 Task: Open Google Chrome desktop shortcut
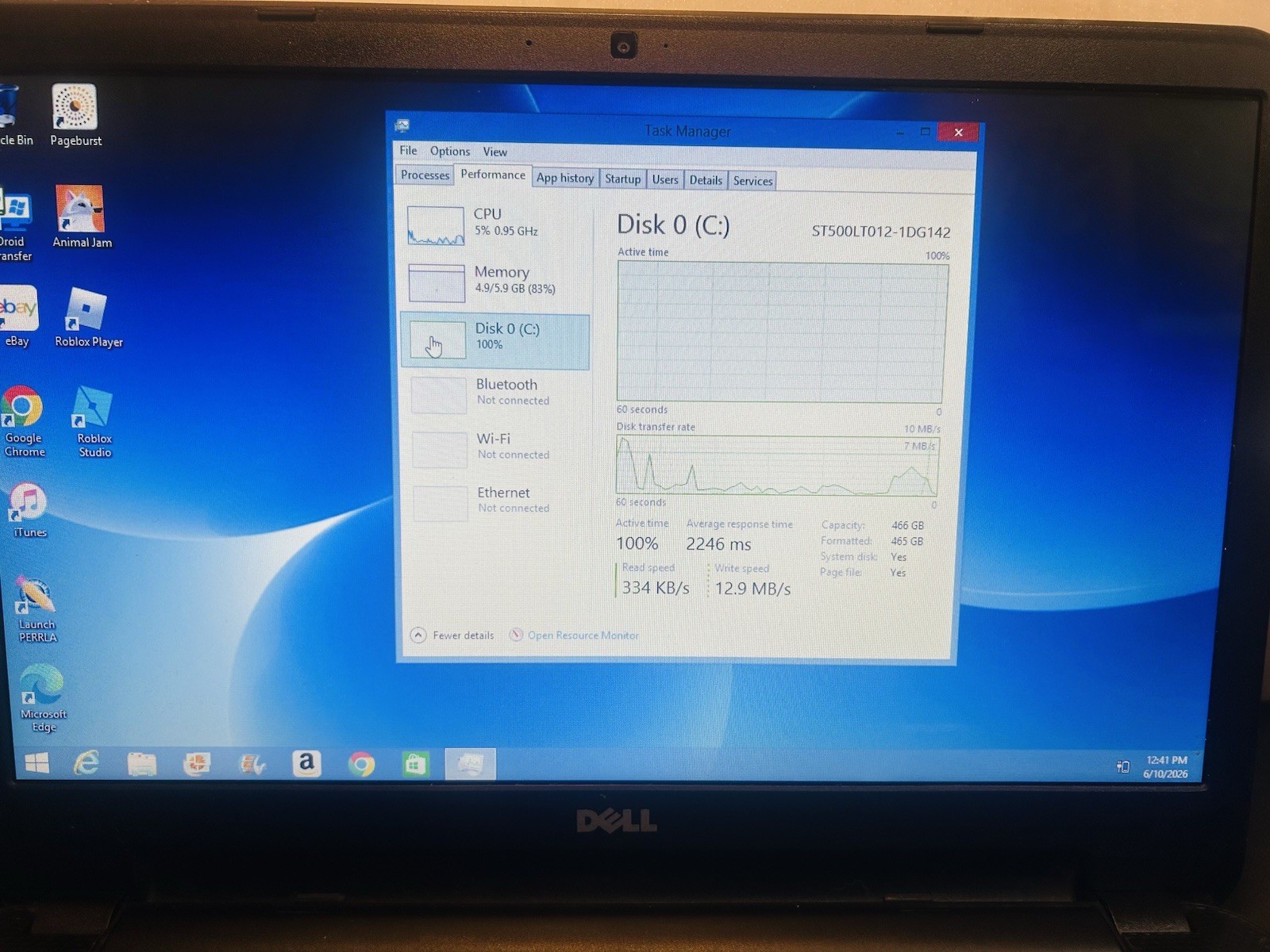(24, 421)
